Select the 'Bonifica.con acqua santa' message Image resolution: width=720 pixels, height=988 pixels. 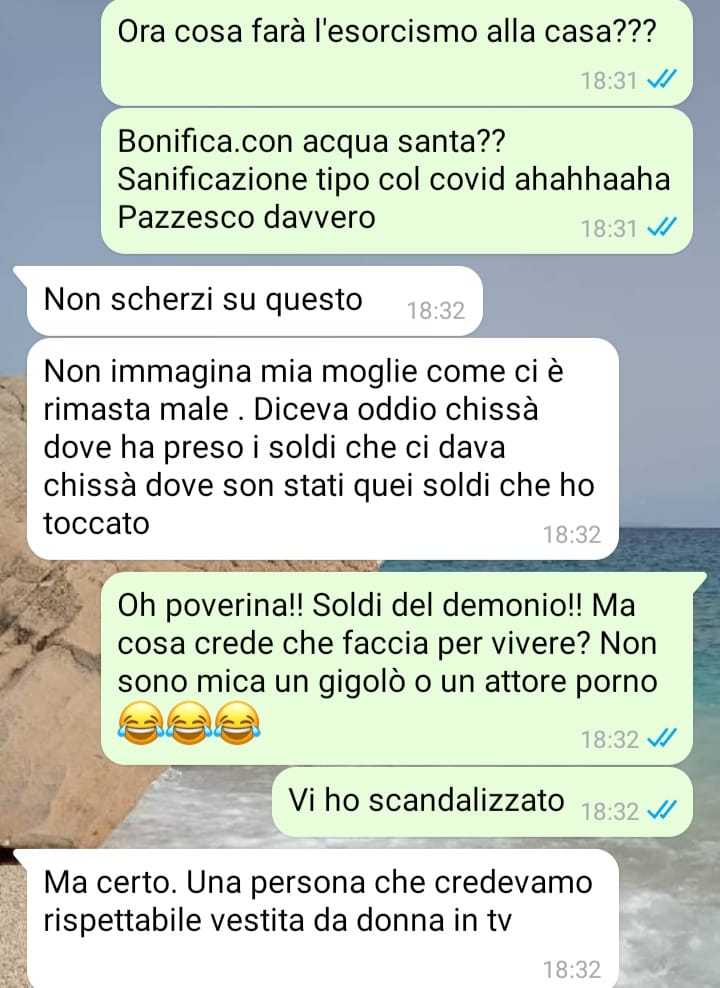397,181
